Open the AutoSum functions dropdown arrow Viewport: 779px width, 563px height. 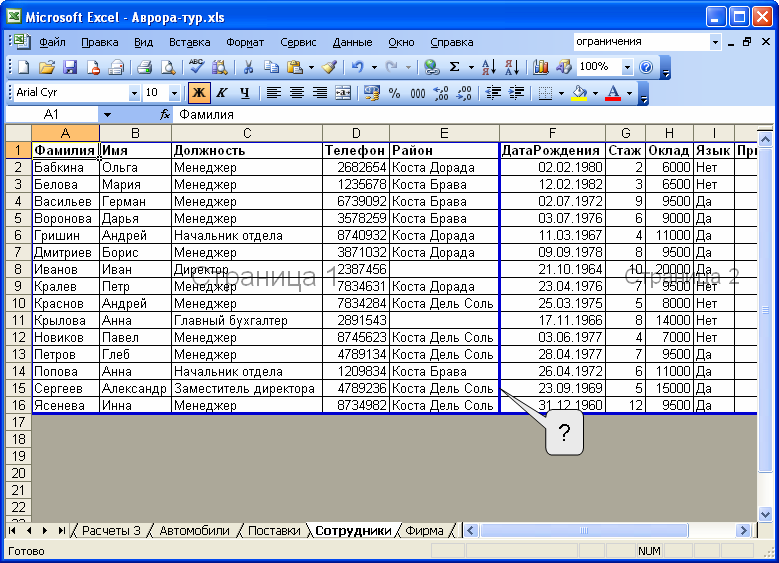tap(471, 67)
